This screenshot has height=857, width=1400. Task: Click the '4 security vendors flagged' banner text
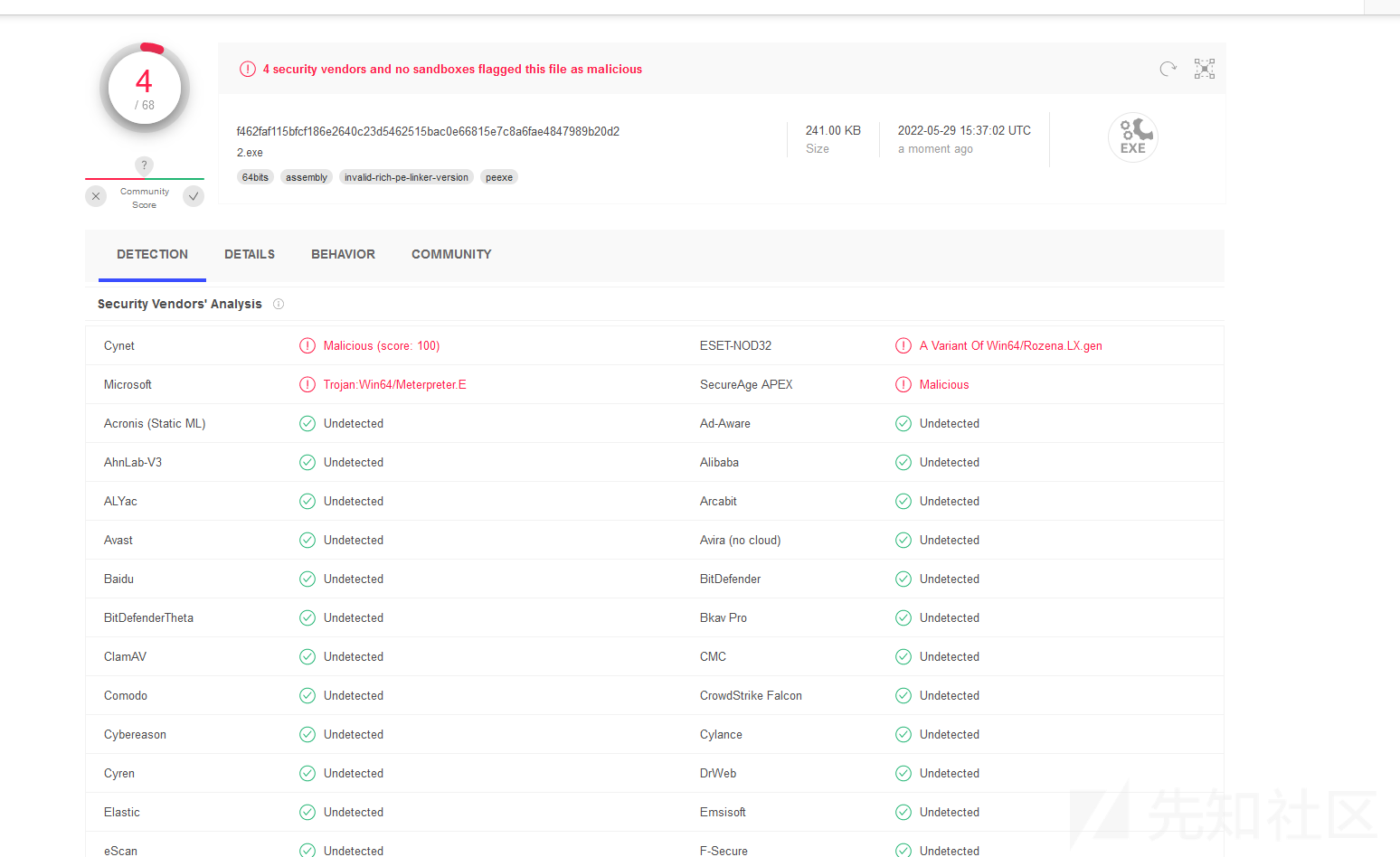pyautogui.click(x=452, y=69)
